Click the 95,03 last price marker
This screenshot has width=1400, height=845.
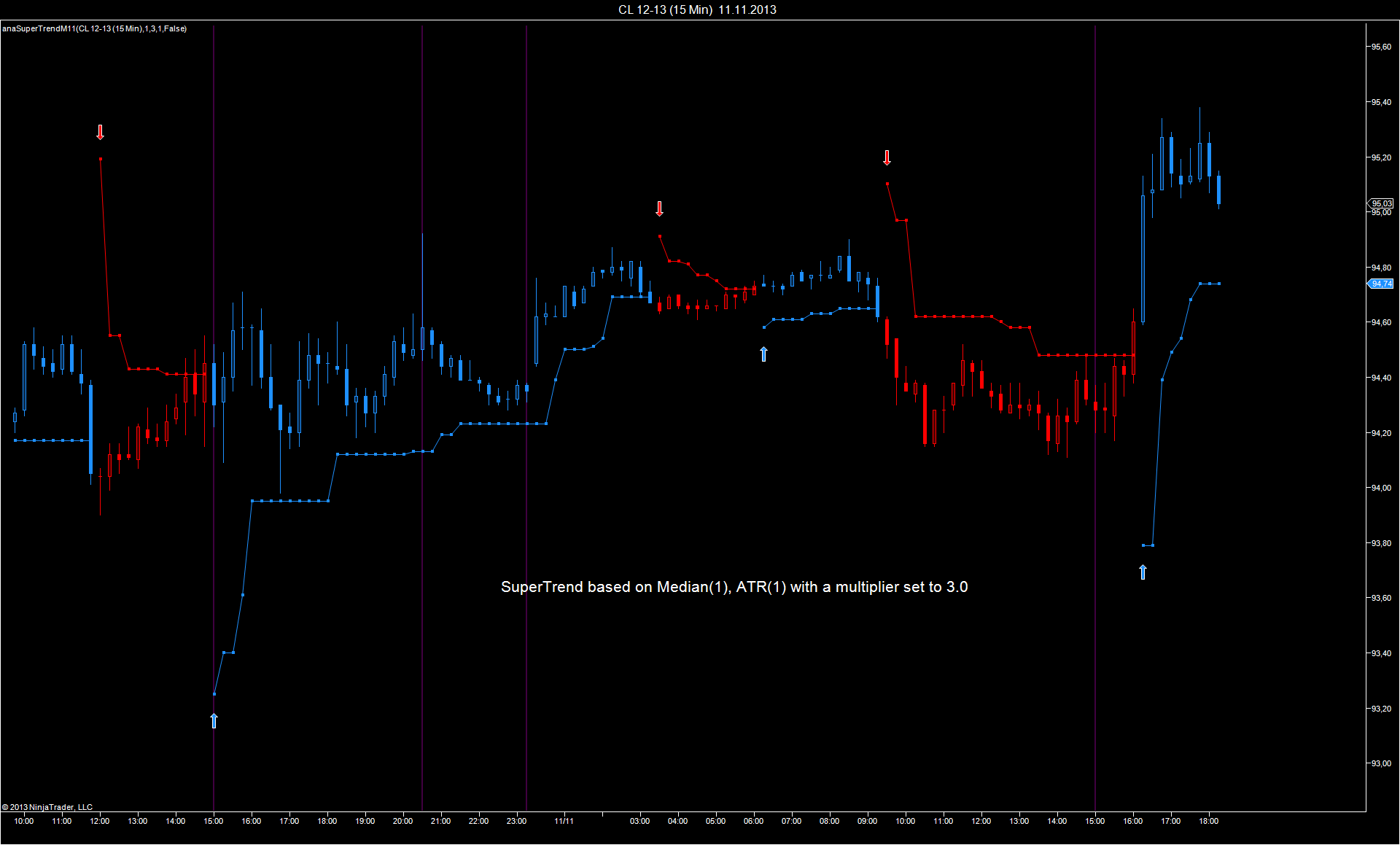tap(1381, 203)
